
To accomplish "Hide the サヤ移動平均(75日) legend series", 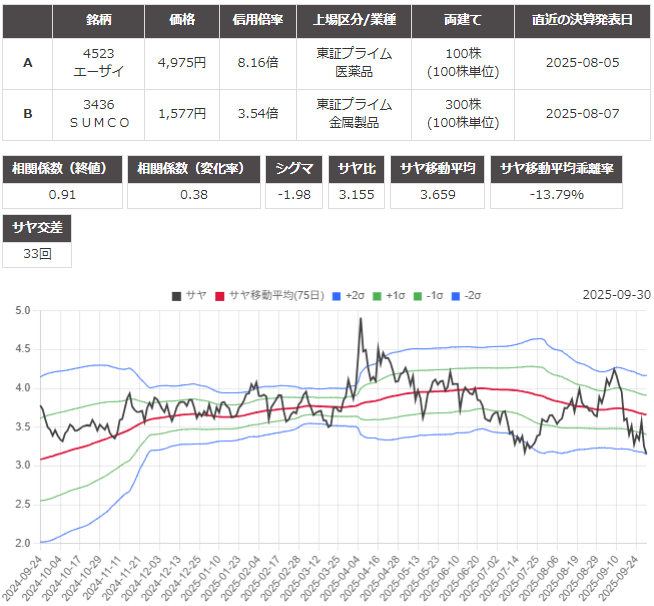I will point(268,295).
